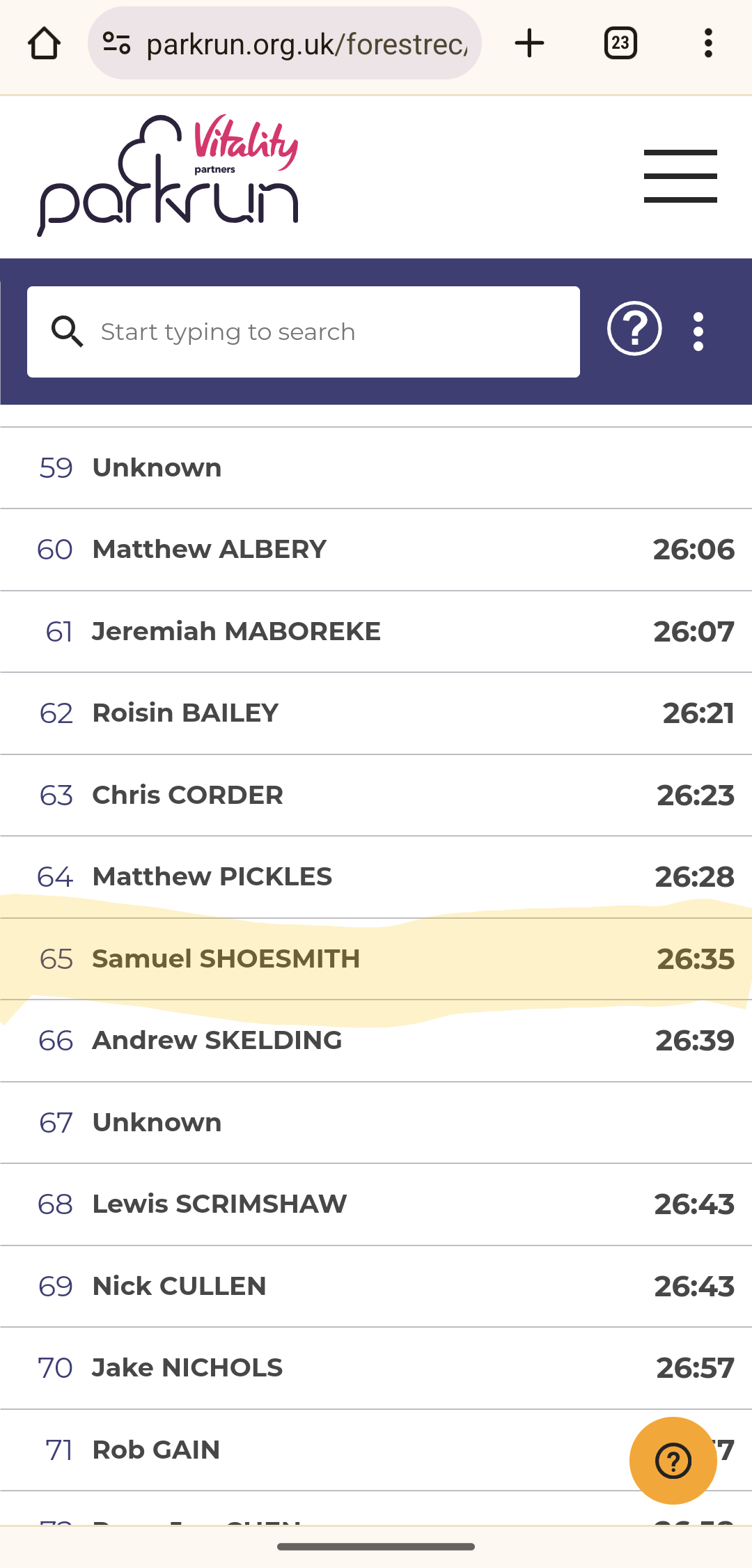Expand Samuel SHOESMITH highlighted row
The width and height of the screenshot is (752, 1568).
[x=376, y=959]
